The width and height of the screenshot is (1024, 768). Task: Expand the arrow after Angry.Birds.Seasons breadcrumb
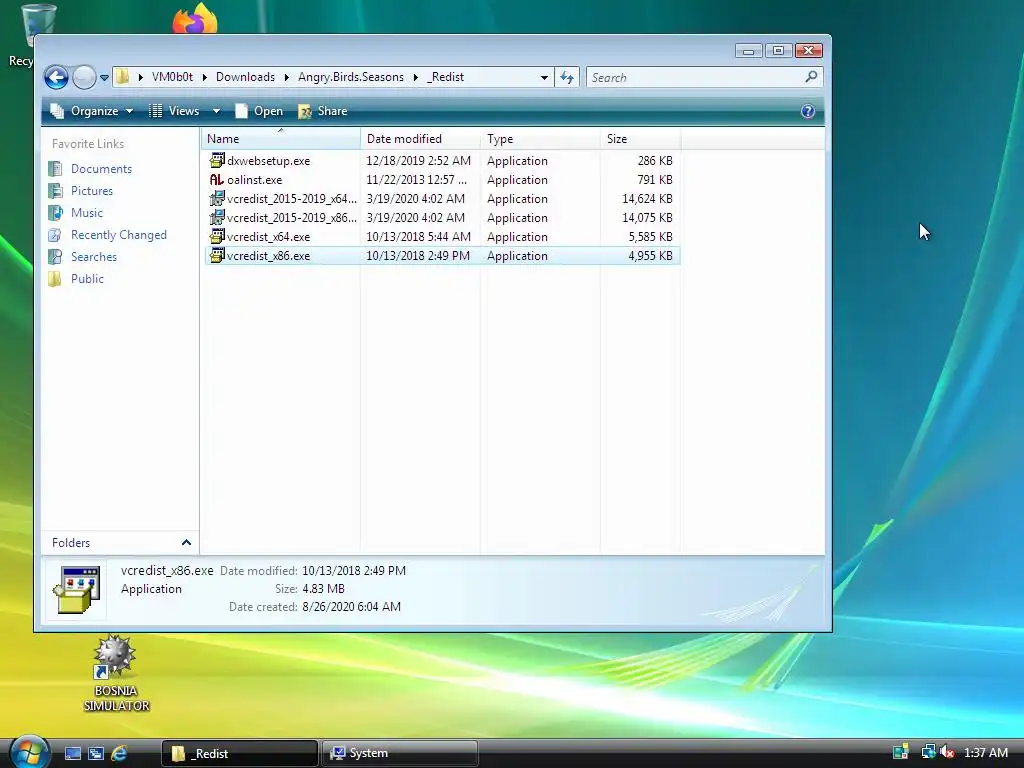(415, 78)
